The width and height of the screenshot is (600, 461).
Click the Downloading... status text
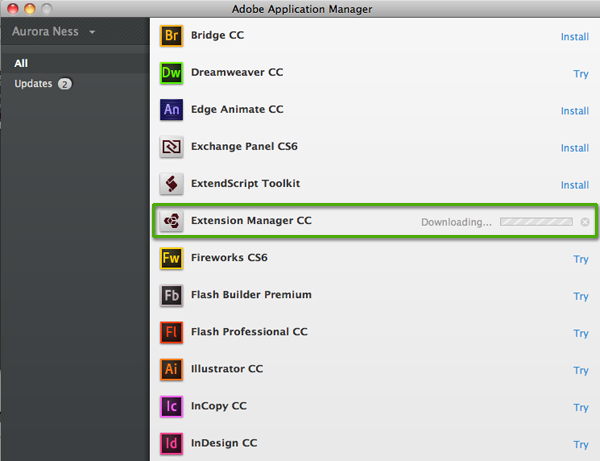click(456, 222)
